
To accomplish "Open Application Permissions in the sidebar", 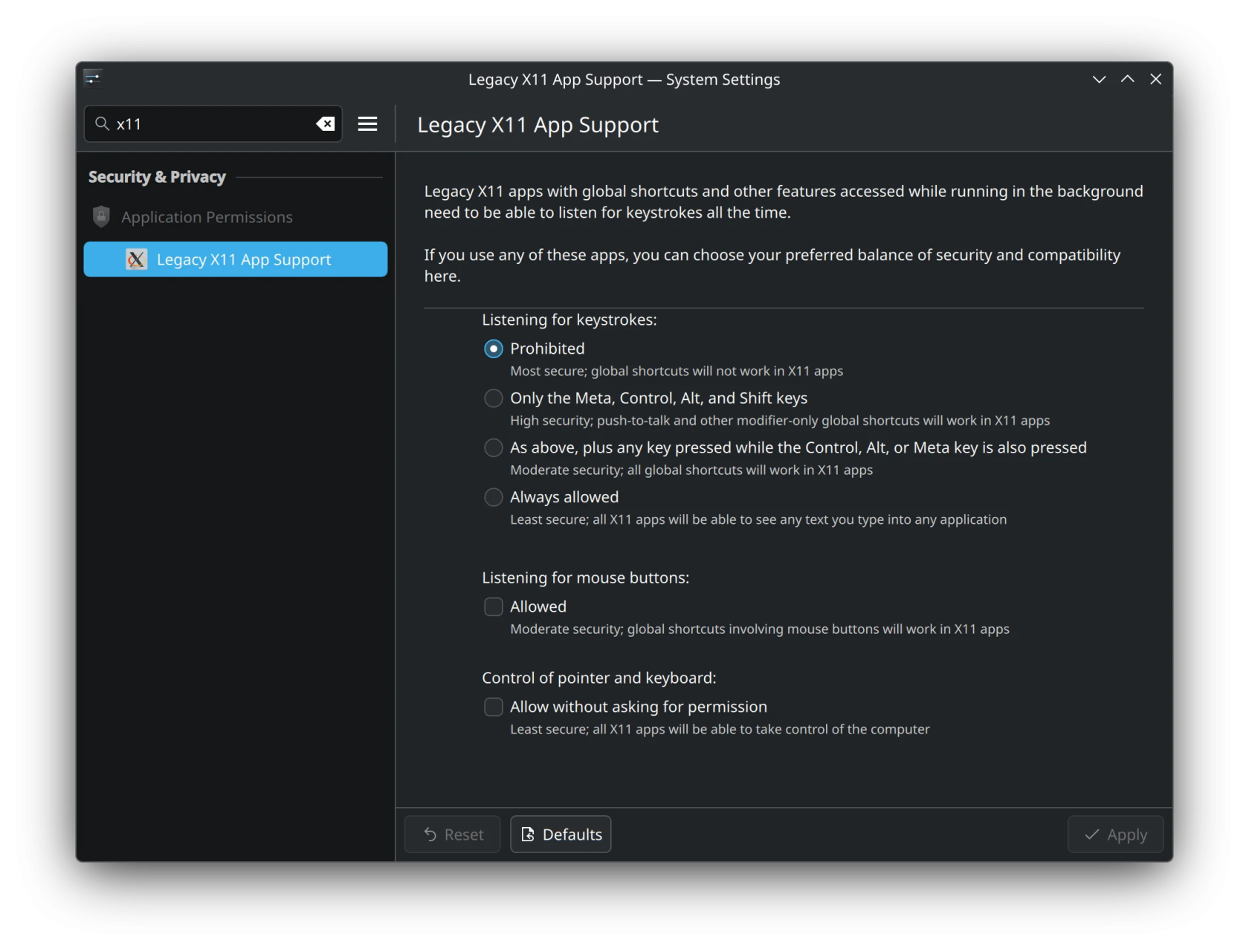I will tap(236, 217).
